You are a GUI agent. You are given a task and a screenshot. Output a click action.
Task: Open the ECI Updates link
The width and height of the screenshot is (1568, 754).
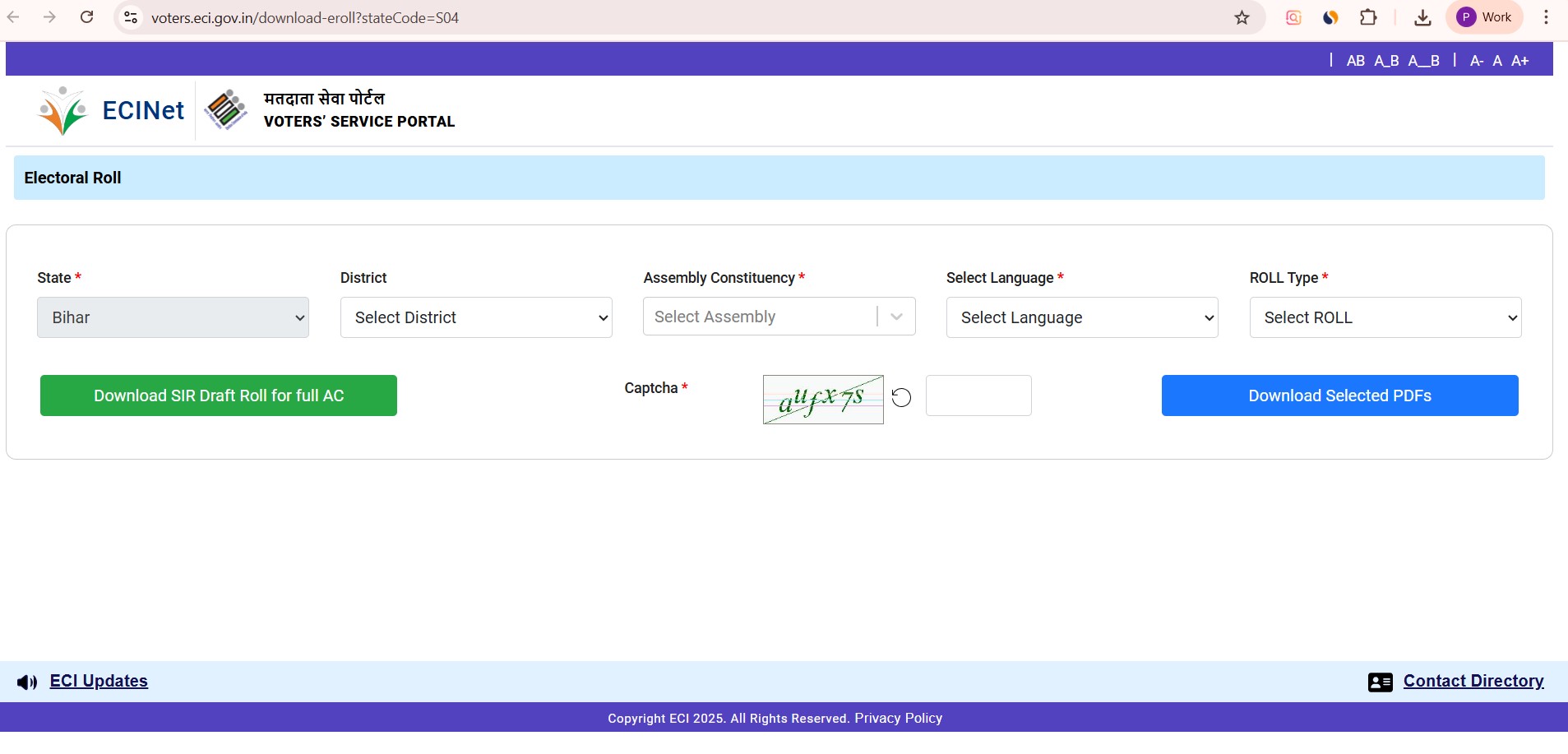(99, 681)
